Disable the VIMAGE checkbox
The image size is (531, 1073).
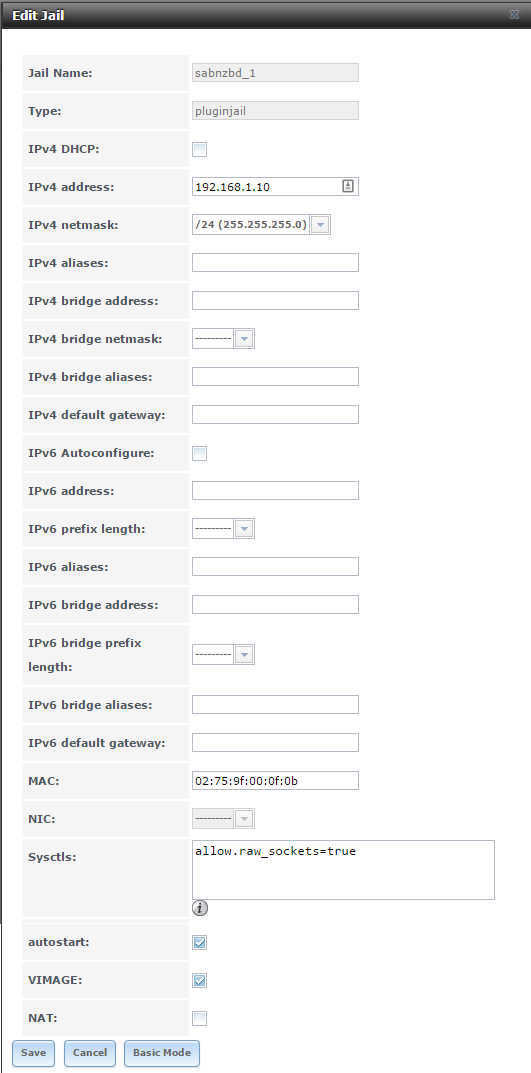(199, 981)
